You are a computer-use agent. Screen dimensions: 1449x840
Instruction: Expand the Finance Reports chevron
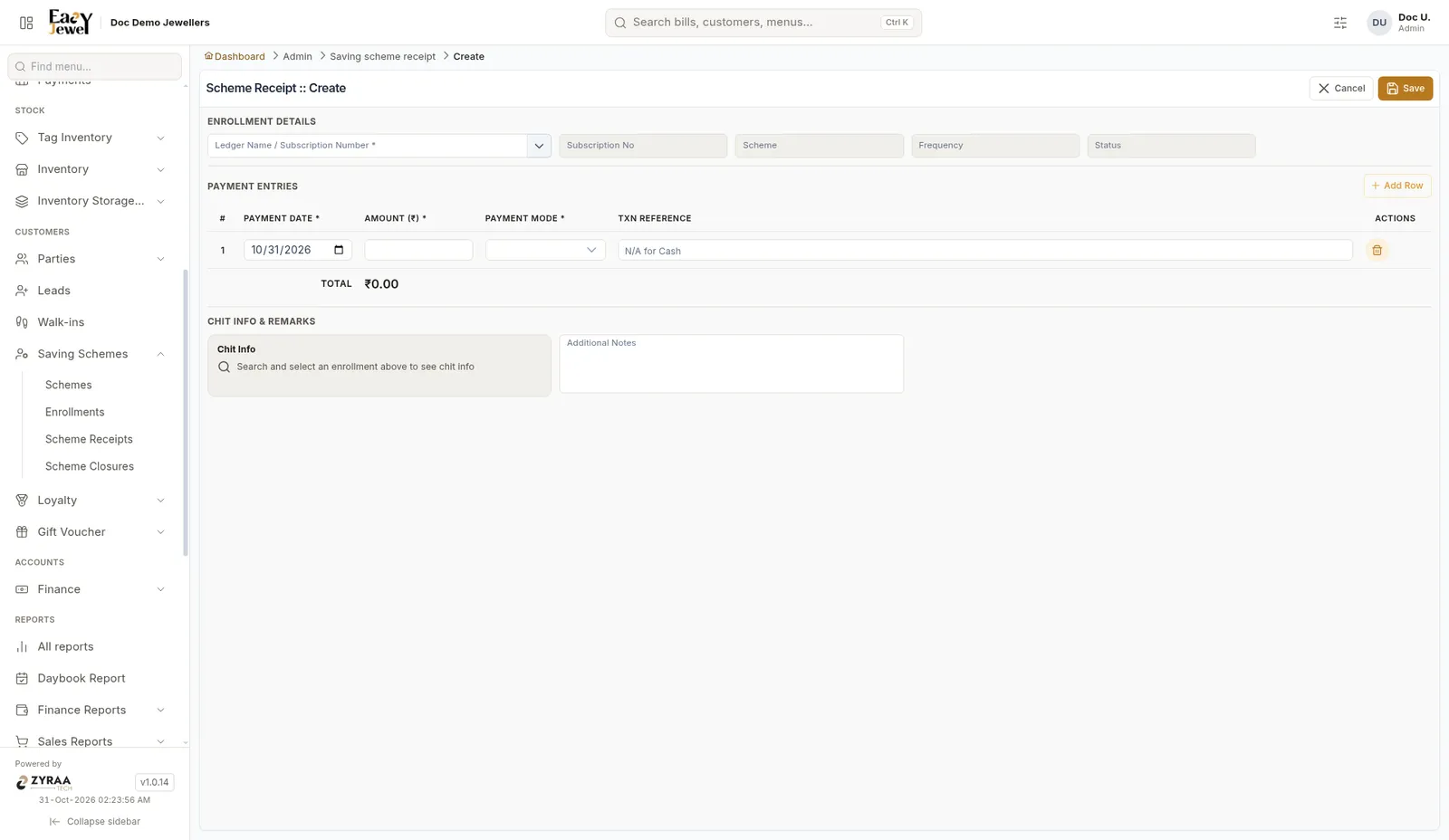(x=161, y=711)
